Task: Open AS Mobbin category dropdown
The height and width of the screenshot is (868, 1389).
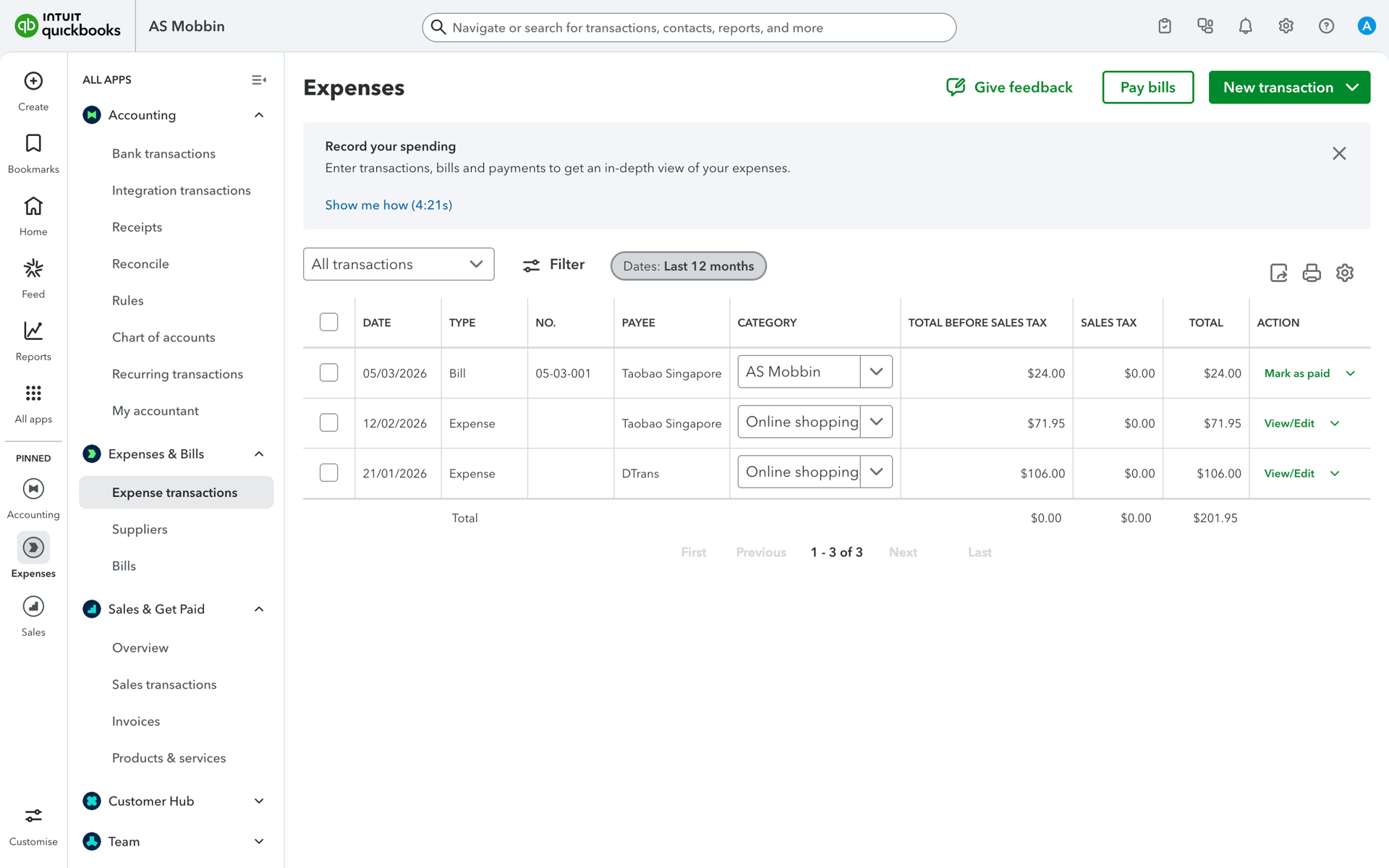Action: point(876,372)
